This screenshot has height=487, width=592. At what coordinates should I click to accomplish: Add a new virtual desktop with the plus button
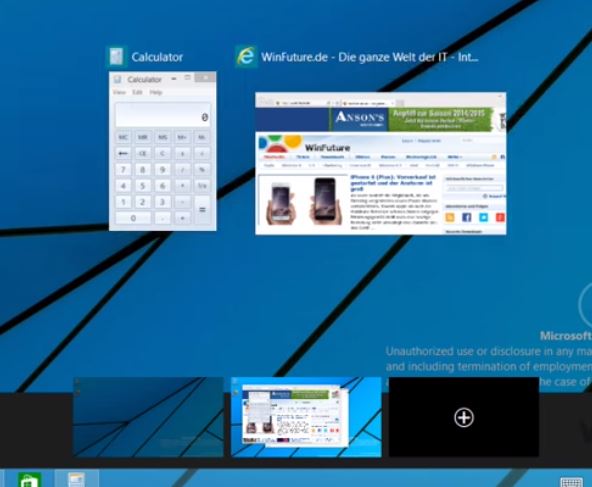[x=464, y=418]
